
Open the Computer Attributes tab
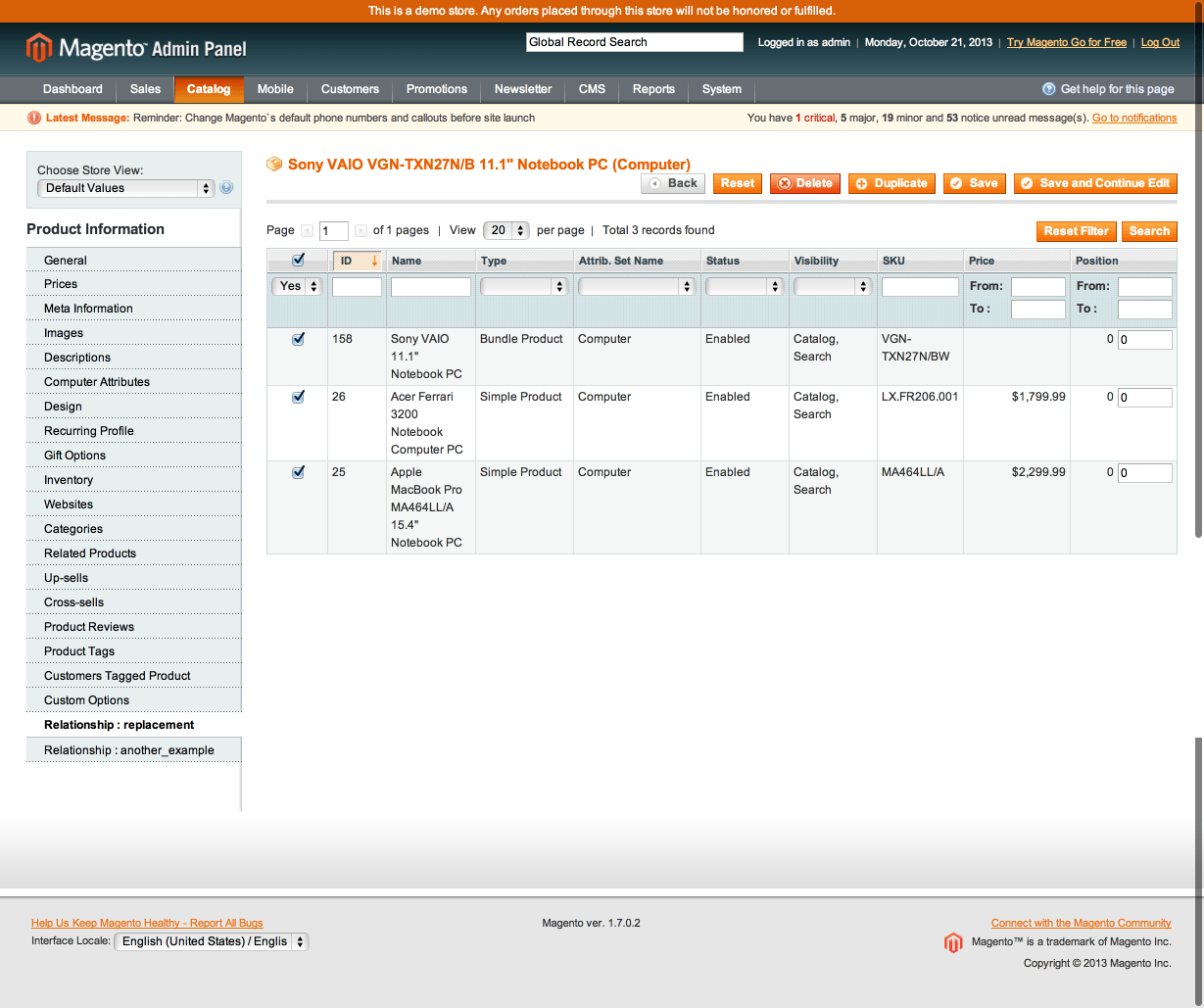coord(134,382)
